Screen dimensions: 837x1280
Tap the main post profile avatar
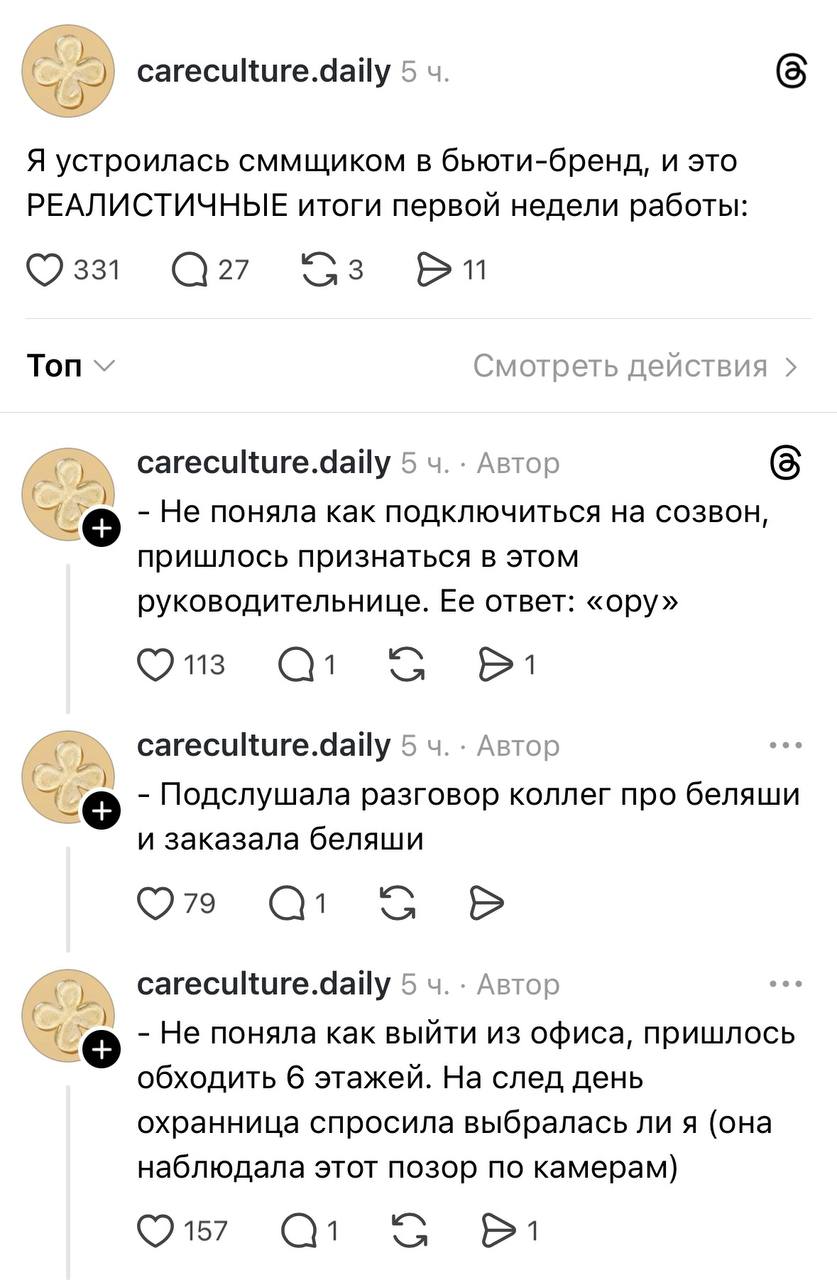click(69, 71)
